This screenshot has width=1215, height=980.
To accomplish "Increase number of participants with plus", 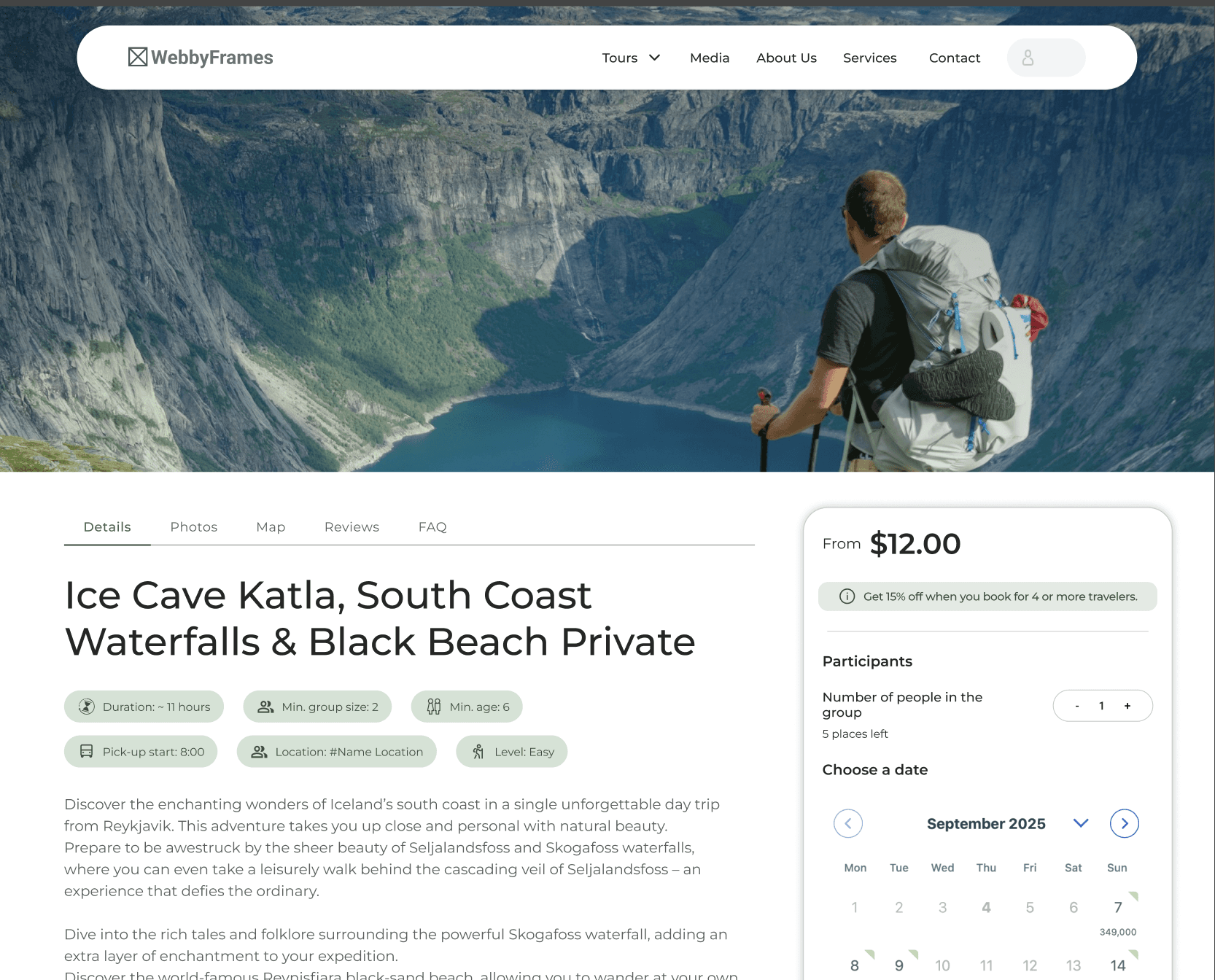I will point(1127,706).
